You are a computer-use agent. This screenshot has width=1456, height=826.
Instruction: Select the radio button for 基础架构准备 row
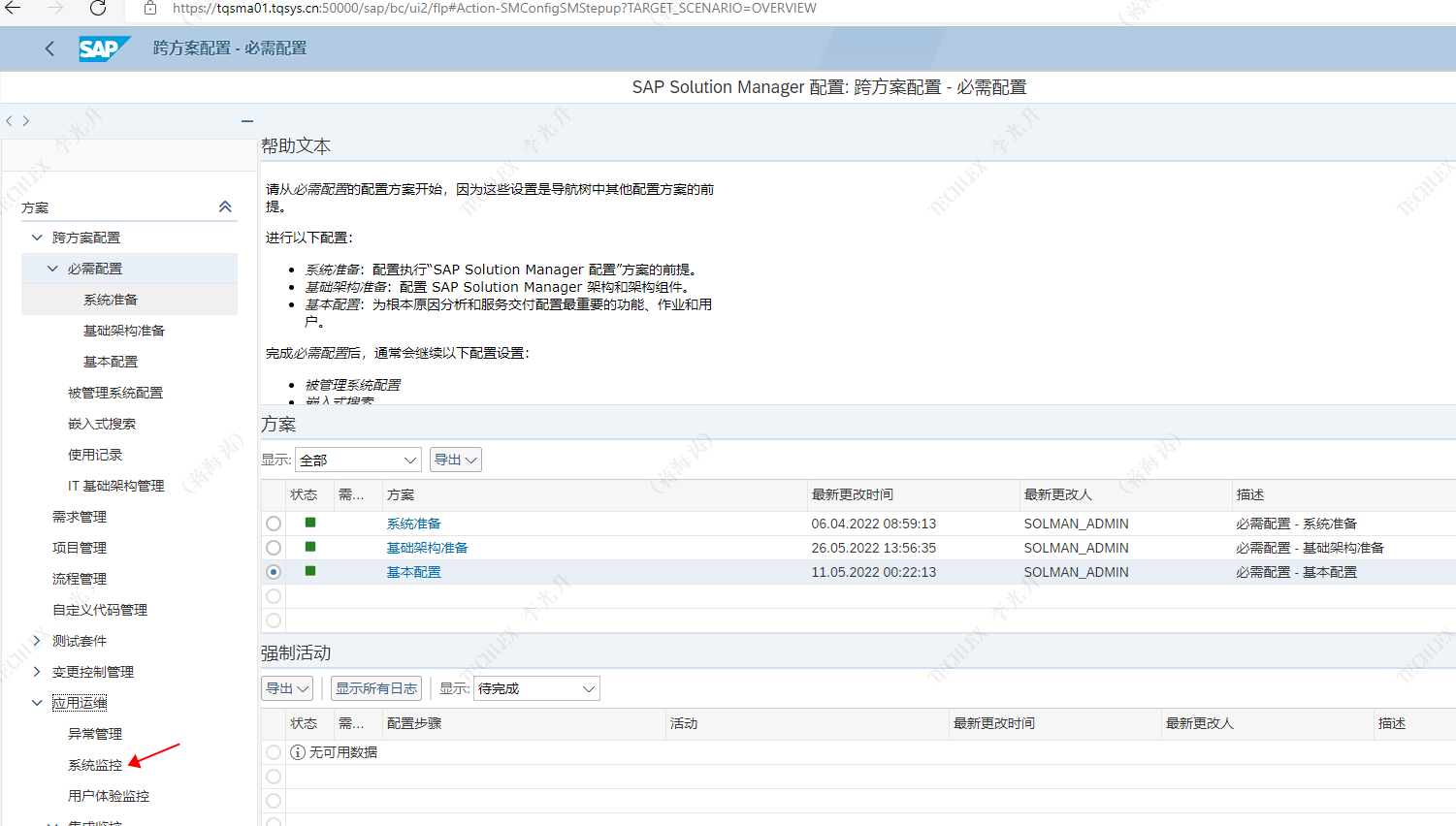click(274, 548)
